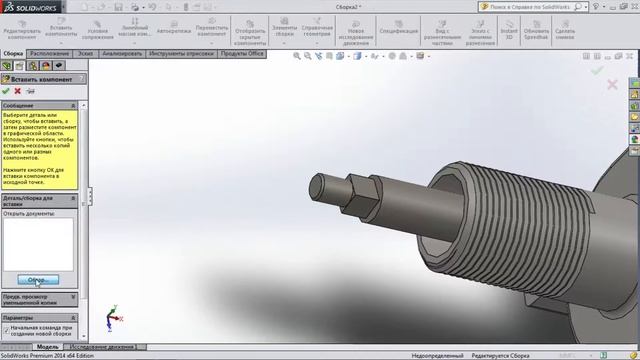The height and width of the screenshot is (360, 640).
Task: Open dropdown under Linear pattern
Action: (135, 43)
